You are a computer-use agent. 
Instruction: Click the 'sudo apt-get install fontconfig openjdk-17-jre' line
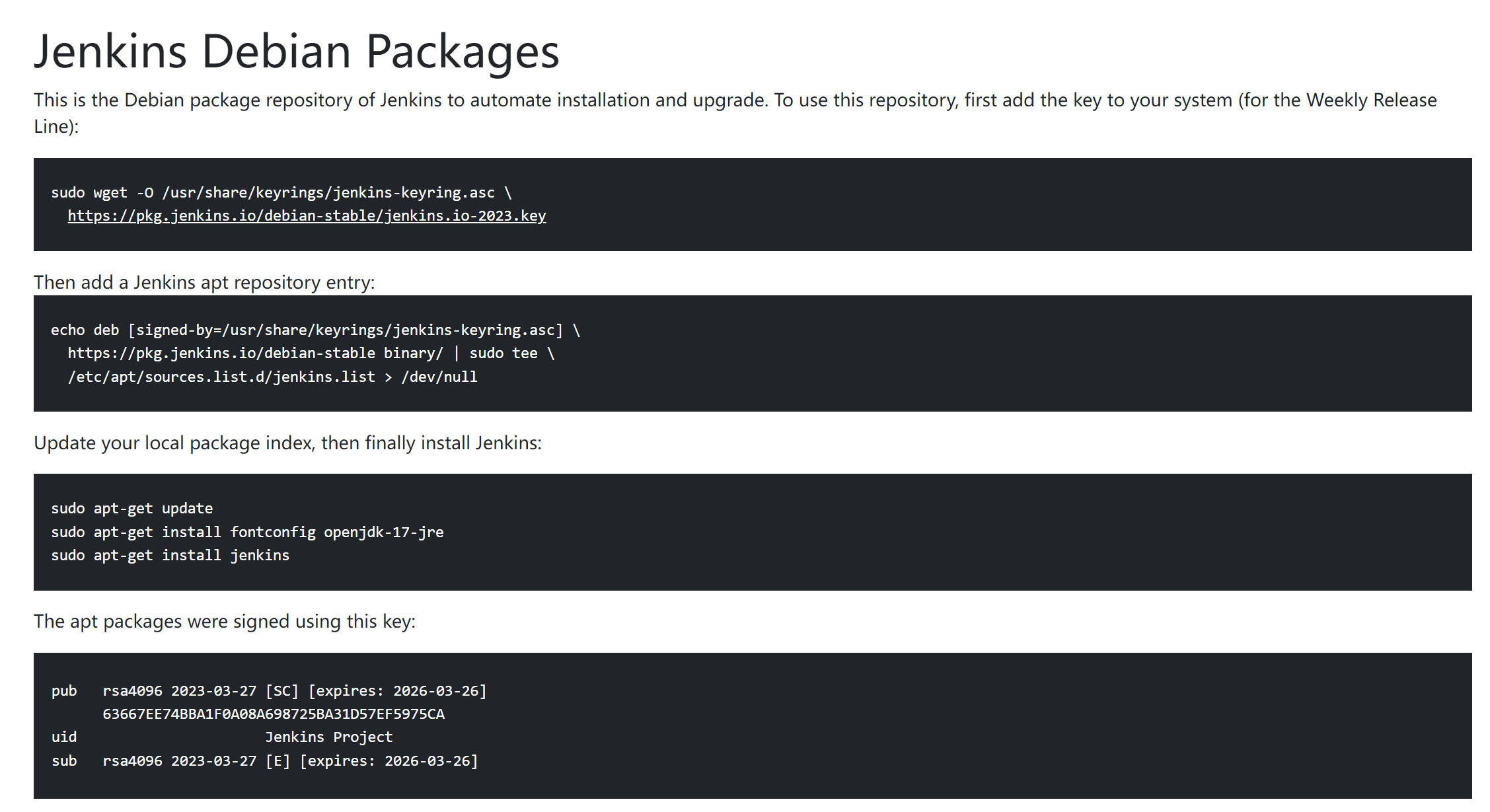(247, 532)
